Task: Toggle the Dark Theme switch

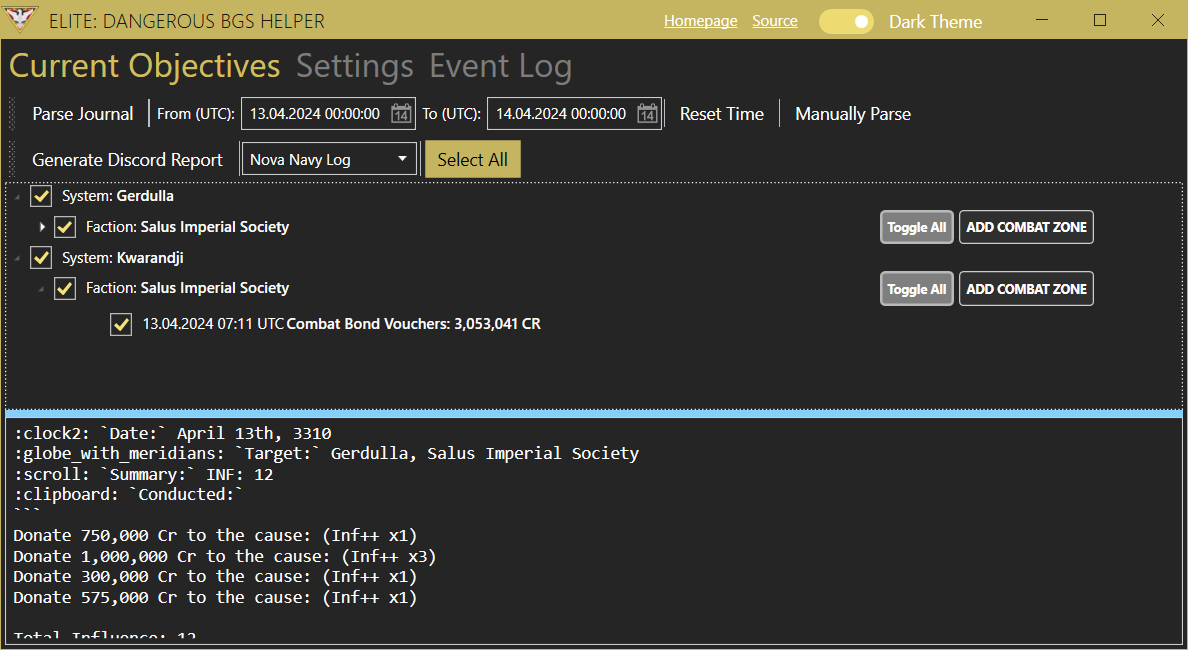Action: pyautogui.click(x=846, y=21)
